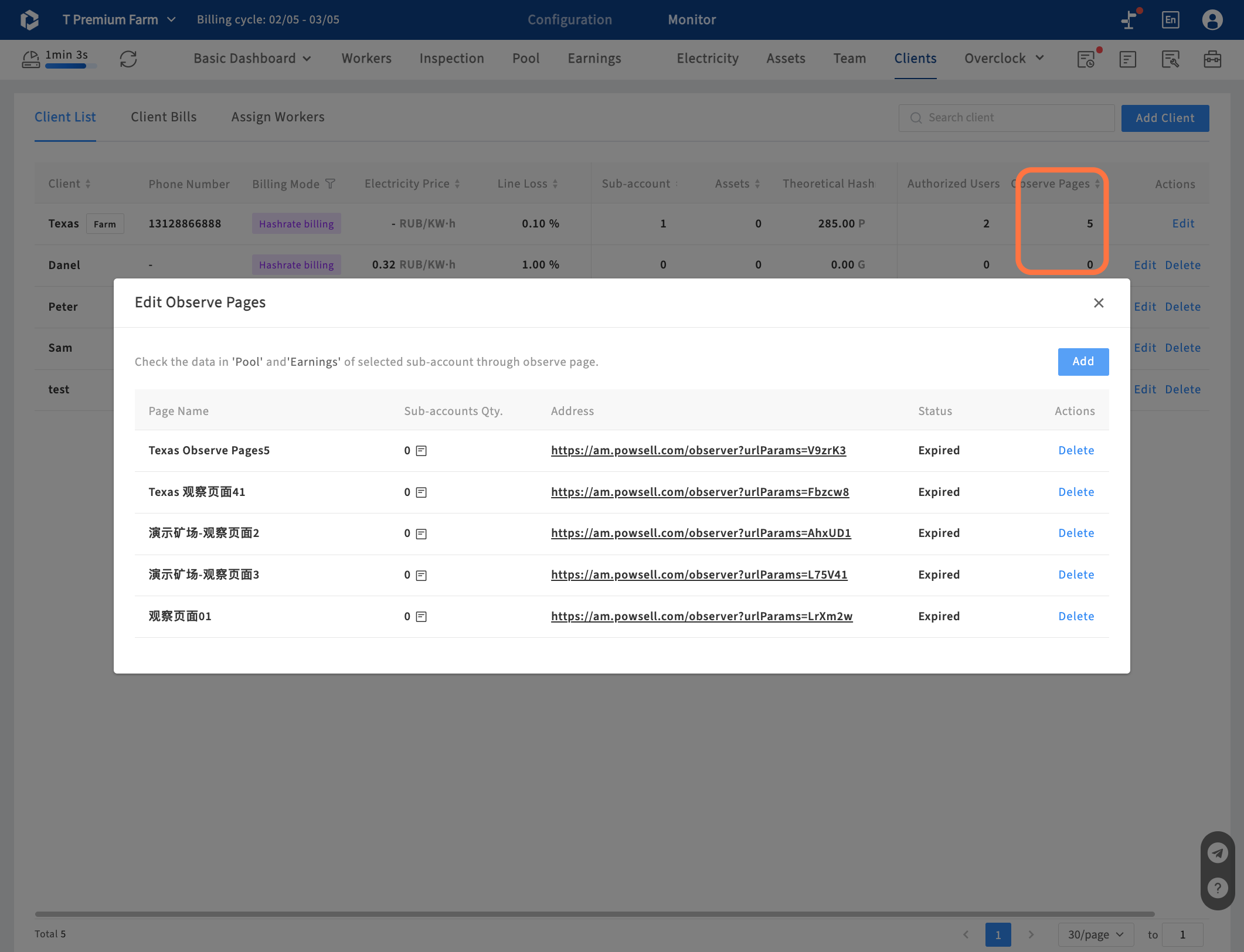Delete the 演示矿场-观察页面3 entry

click(x=1076, y=574)
